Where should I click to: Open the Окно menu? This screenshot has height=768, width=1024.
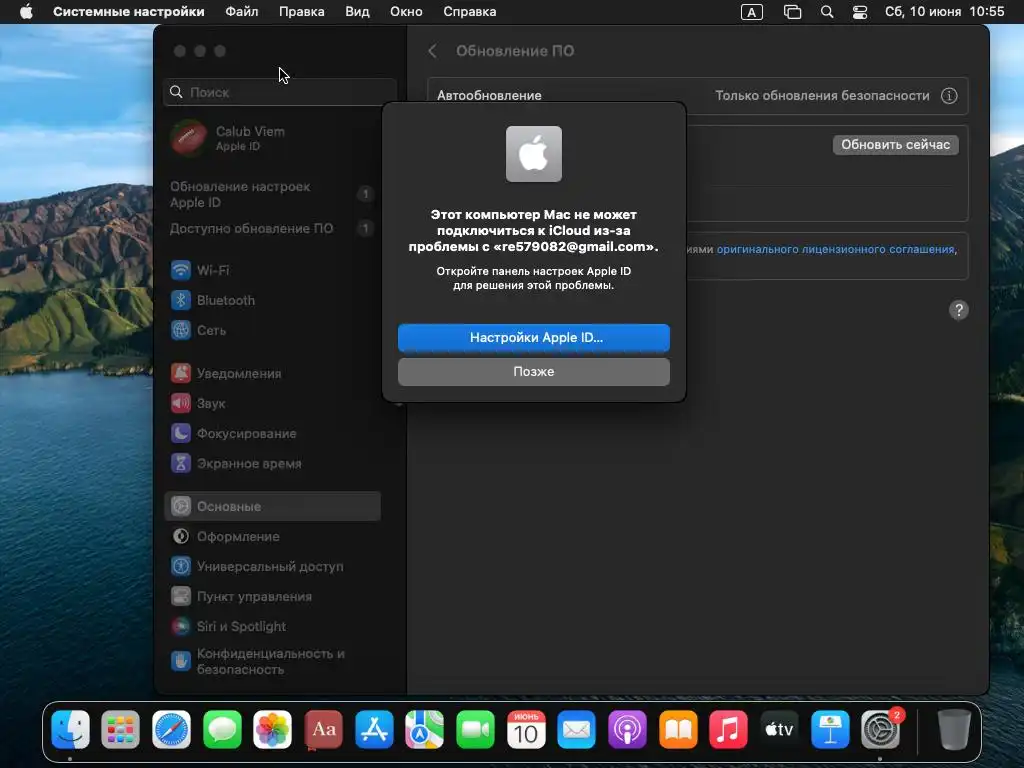click(406, 12)
